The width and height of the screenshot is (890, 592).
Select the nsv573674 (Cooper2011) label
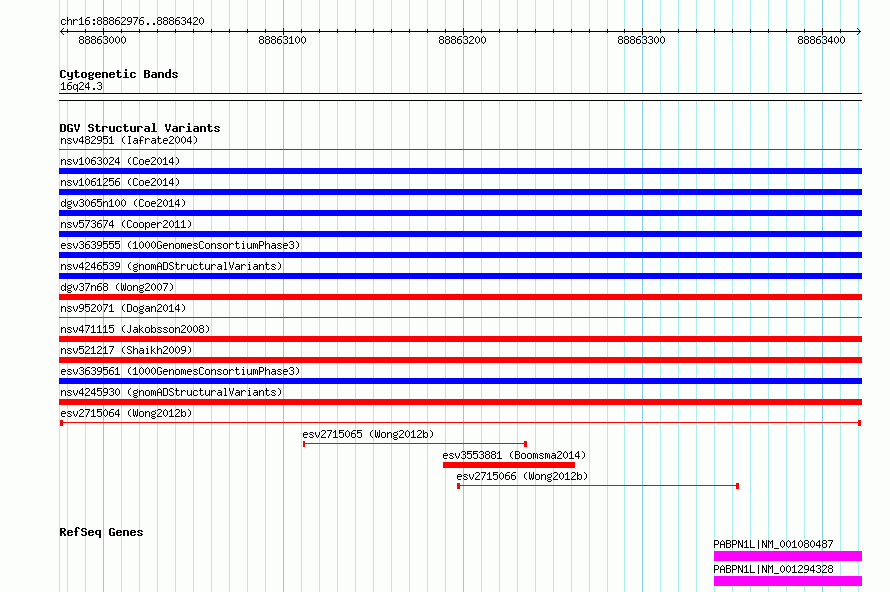(126, 224)
